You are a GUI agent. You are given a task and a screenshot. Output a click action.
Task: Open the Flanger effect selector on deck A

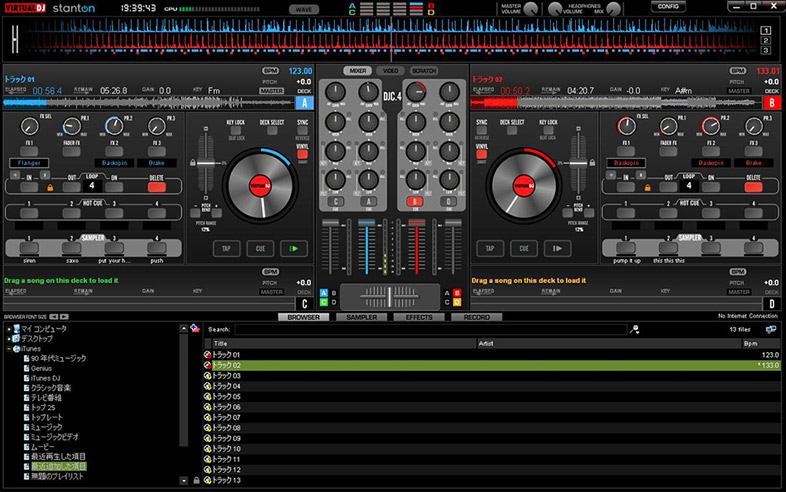coord(29,163)
